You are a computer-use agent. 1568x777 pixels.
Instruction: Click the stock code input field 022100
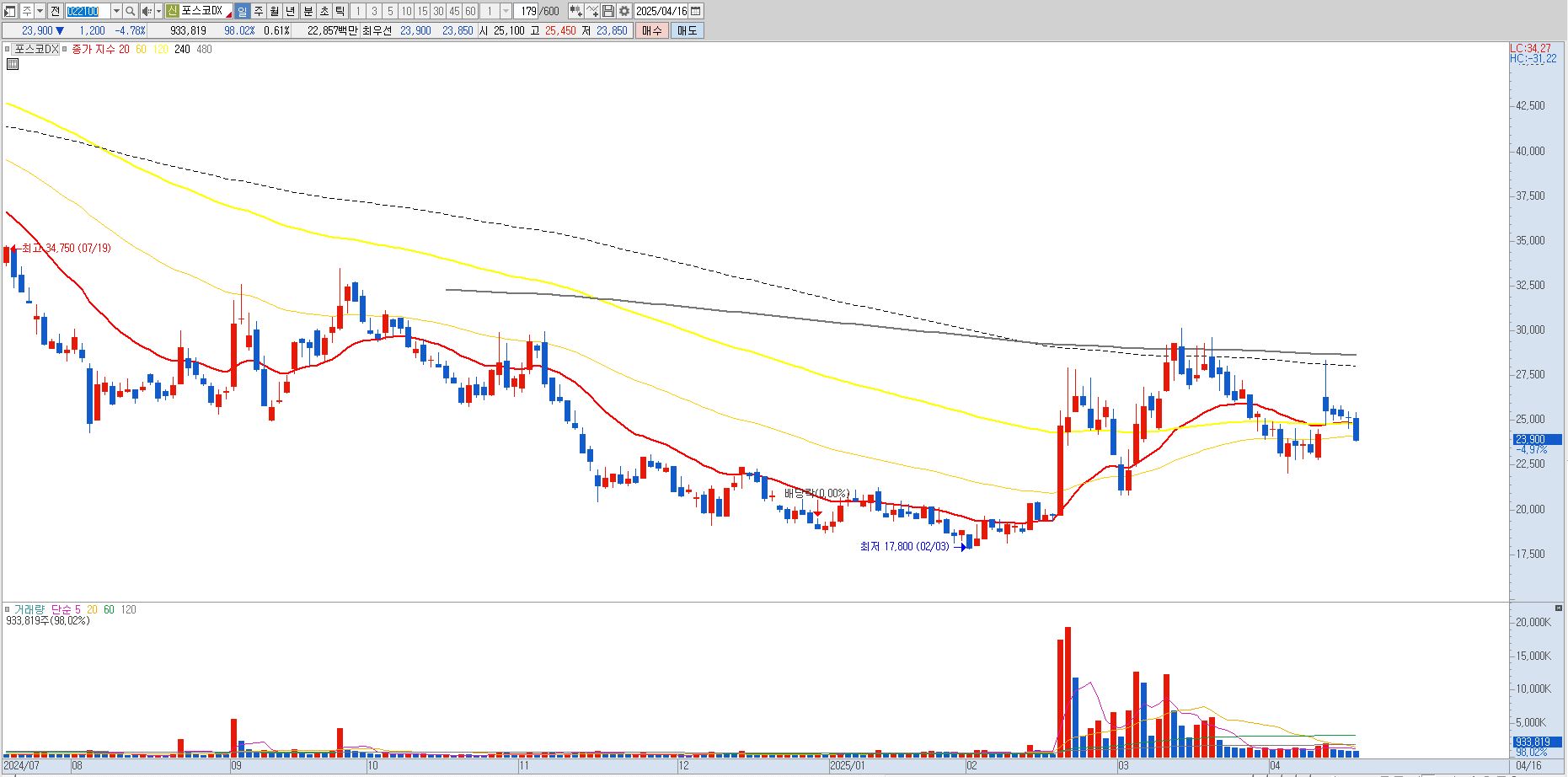(88, 11)
